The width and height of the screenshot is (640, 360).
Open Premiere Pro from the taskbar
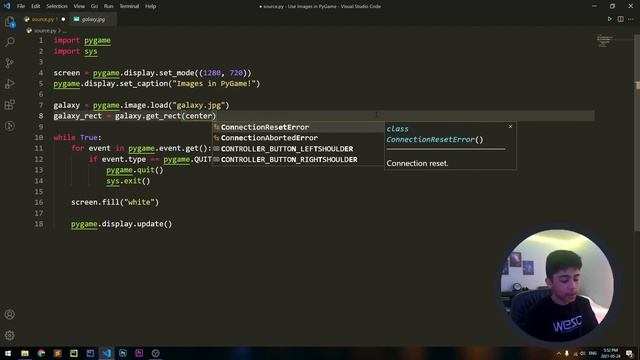point(139,353)
